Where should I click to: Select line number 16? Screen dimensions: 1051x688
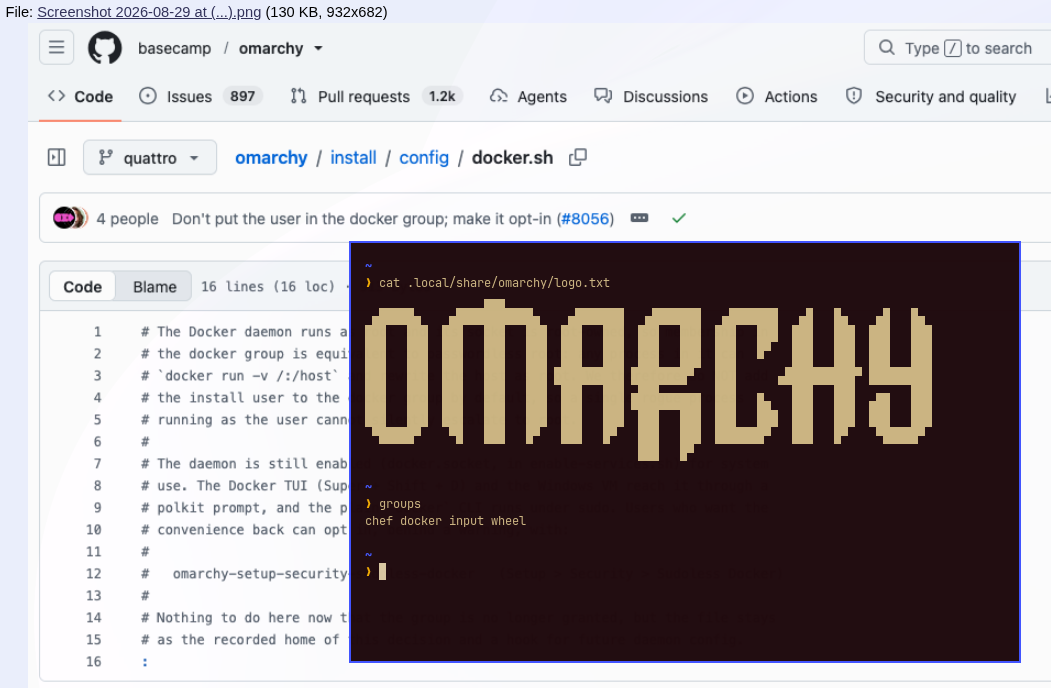tap(94, 662)
